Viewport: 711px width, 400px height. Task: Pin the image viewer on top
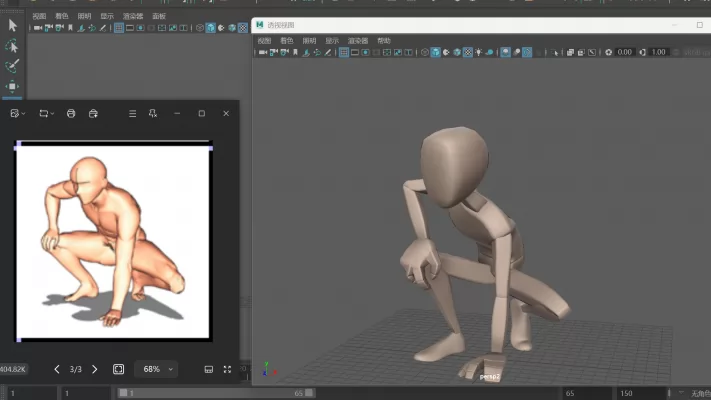pos(153,114)
